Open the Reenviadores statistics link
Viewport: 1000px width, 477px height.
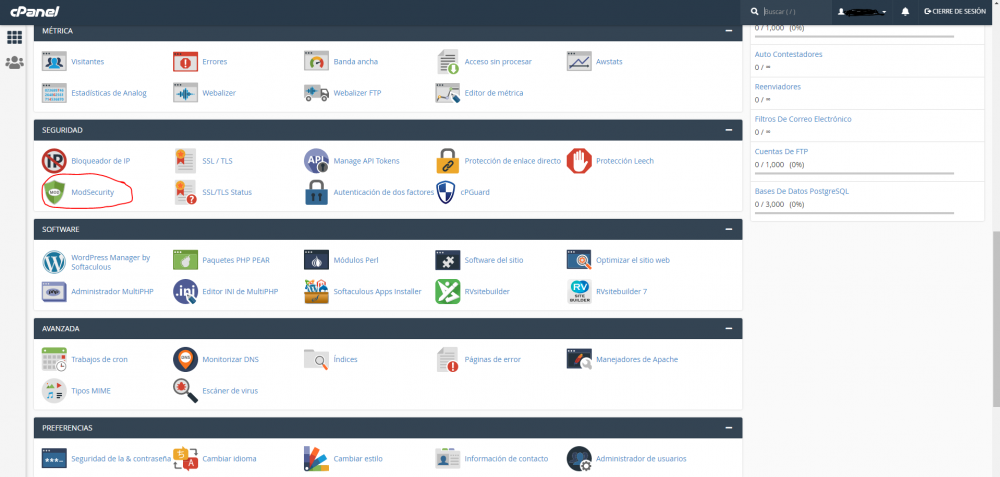[x=777, y=87]
